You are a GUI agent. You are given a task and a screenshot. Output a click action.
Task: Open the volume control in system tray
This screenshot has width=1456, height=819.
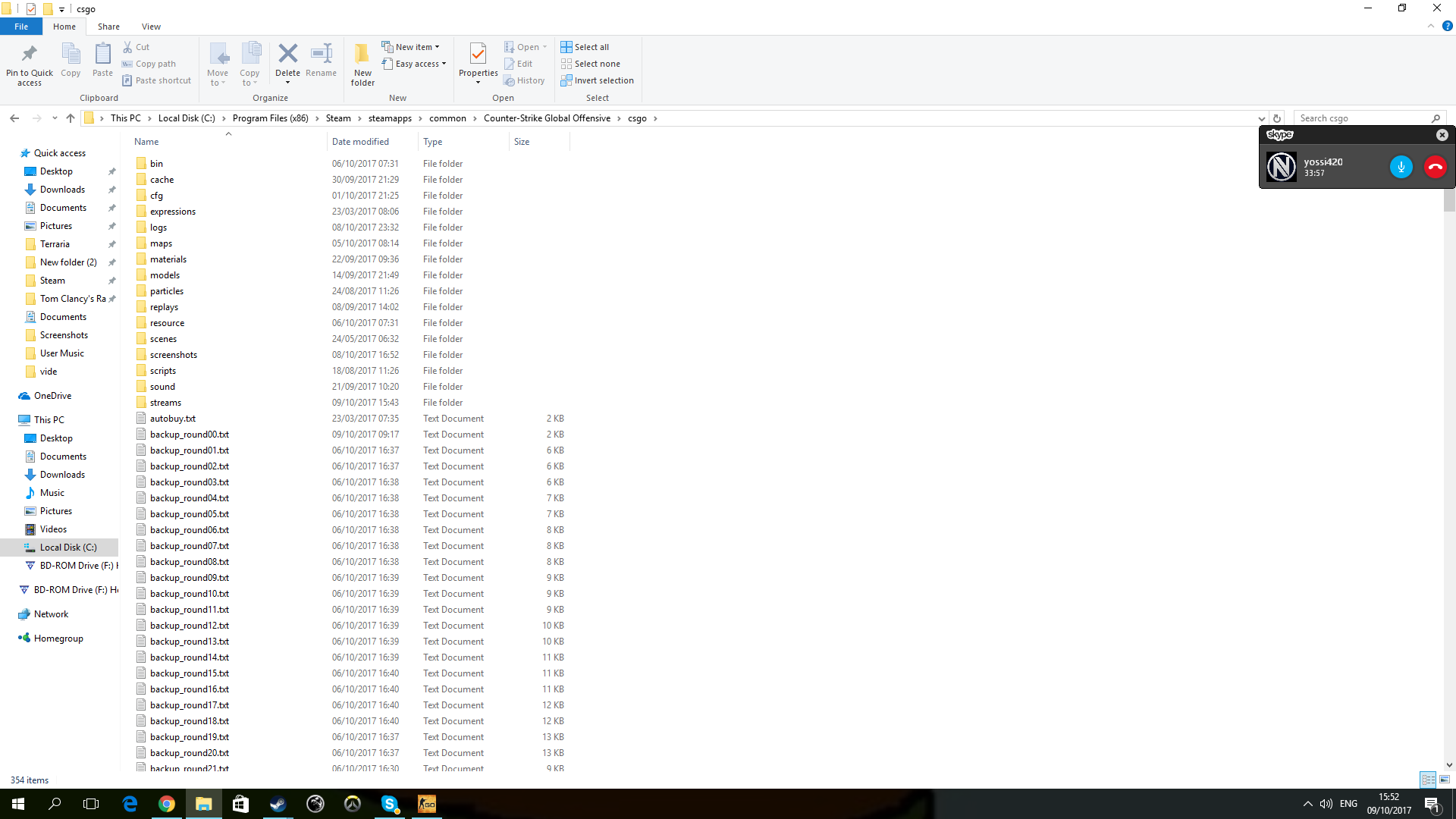[x=1326, y=804]
